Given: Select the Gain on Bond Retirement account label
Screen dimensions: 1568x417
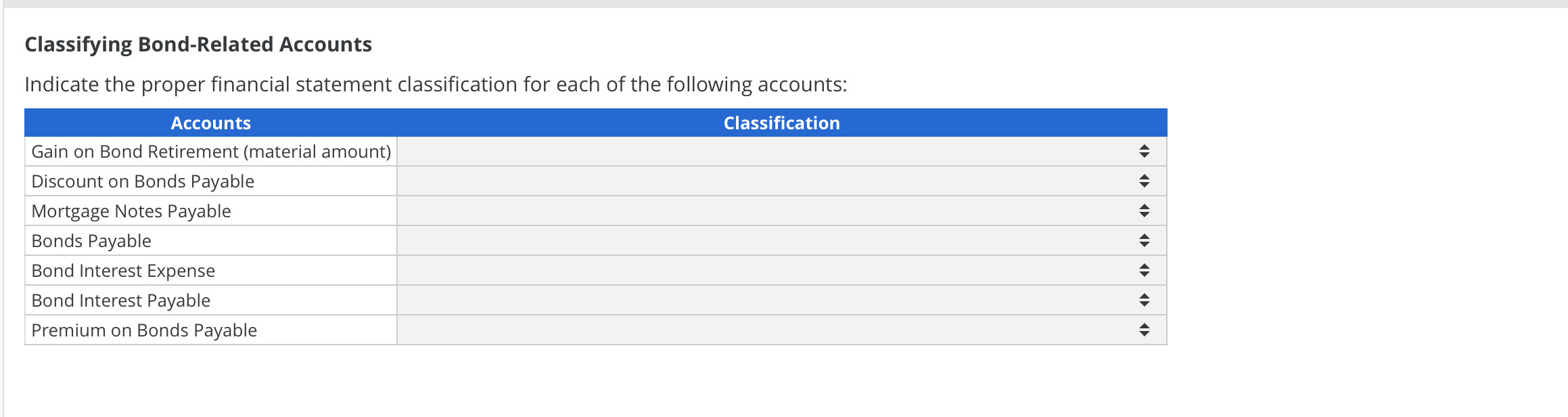Looking at the screenshot, I should [x=211, y=151].
